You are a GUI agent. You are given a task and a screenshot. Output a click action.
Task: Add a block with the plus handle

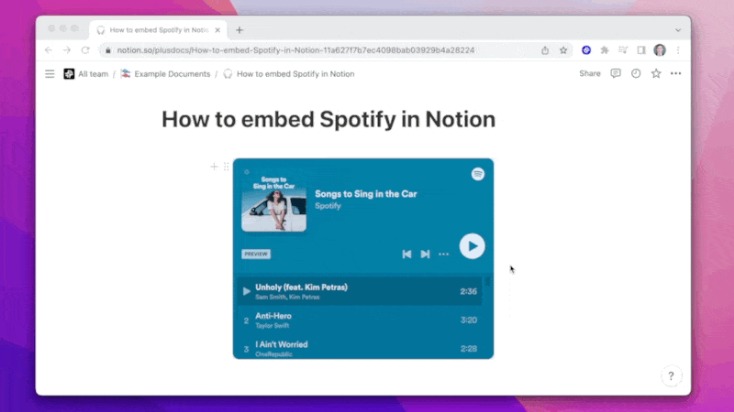[x=214, y=166]
